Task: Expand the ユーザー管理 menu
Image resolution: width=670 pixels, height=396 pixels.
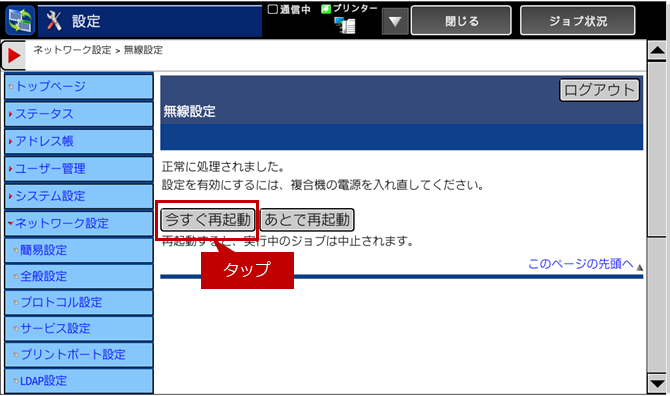Action: (x=79, y=168)
